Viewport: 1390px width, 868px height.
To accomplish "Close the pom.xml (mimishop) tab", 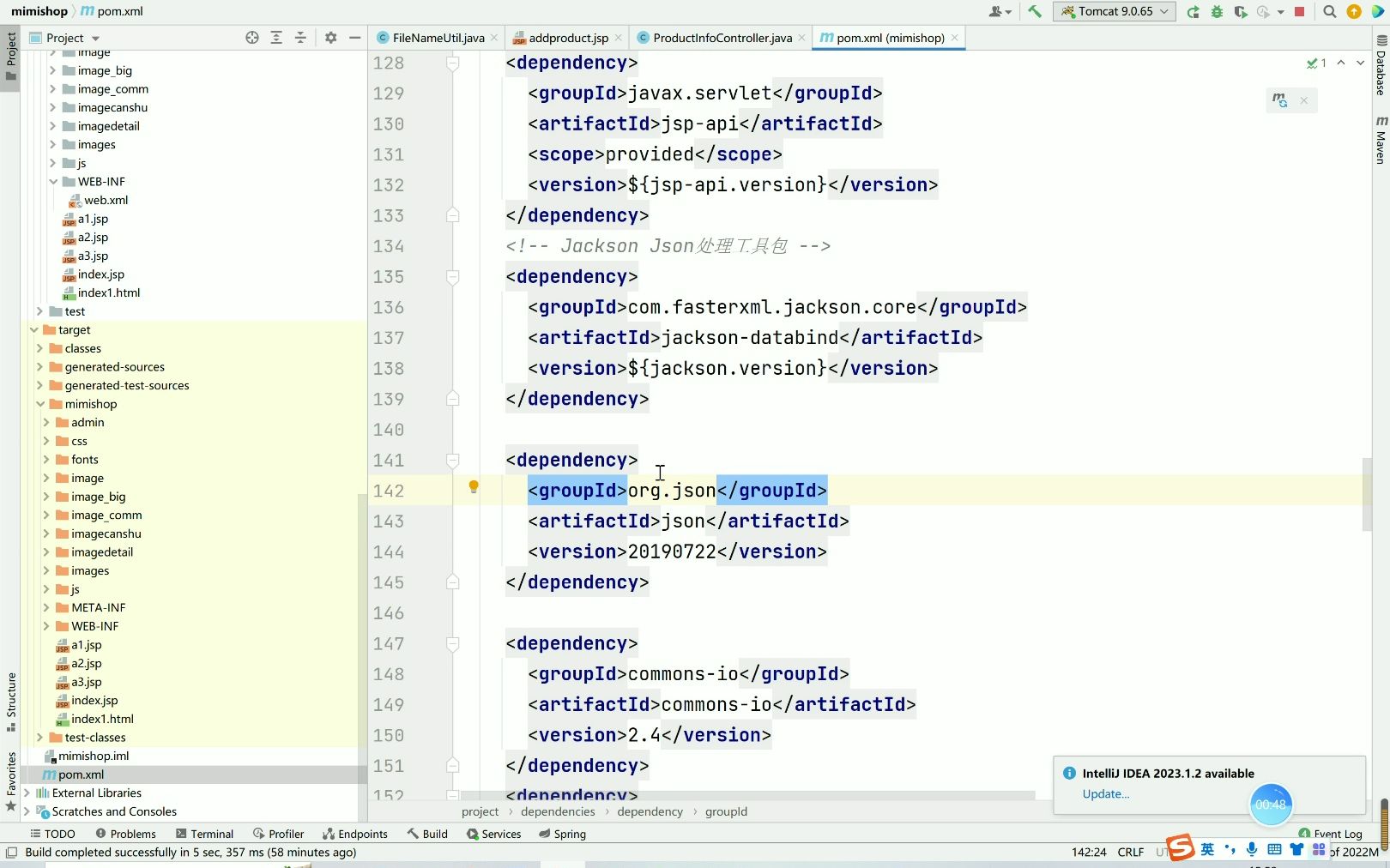I will pyautogui.click(x=954, y=38).
